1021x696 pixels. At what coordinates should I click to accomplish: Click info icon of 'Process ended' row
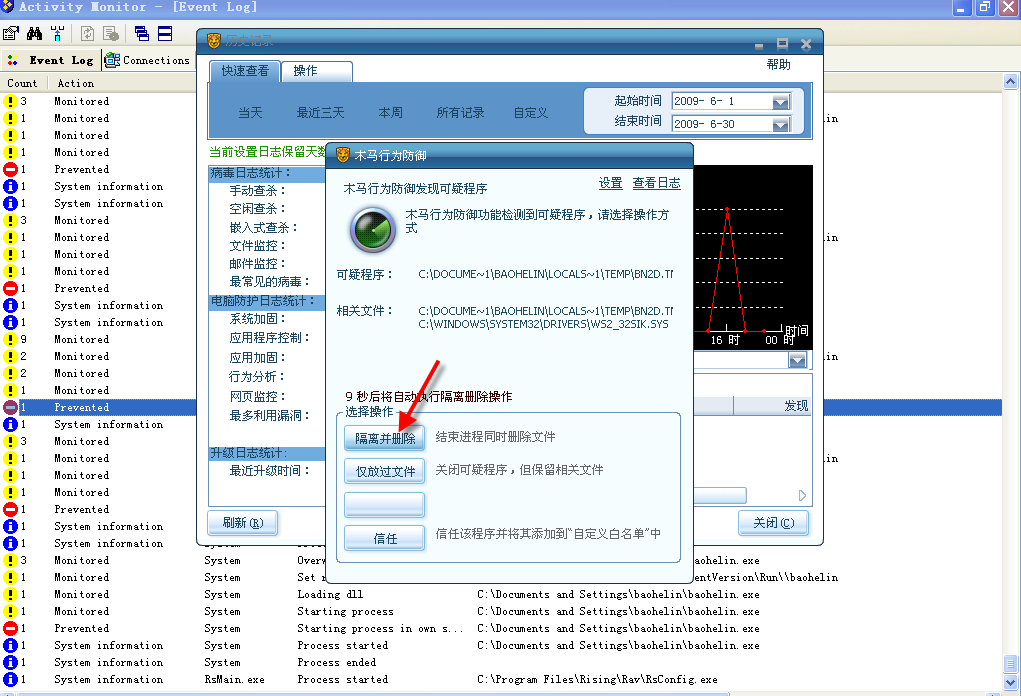pos(10,662)
